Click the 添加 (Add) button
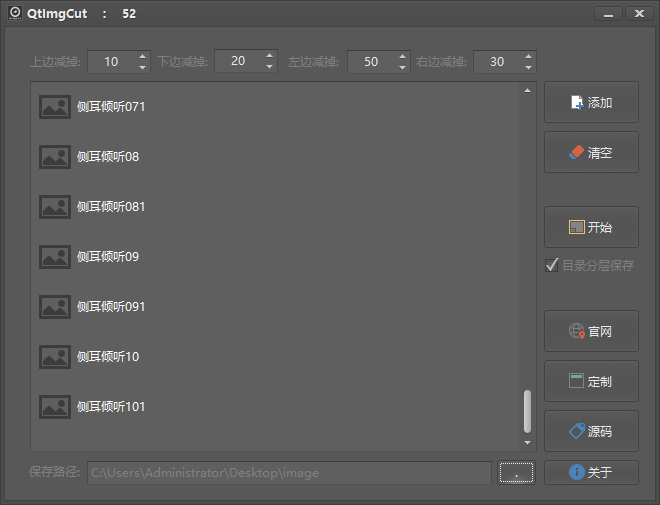Viewport: 660px width, 505px height. [591, 102]
